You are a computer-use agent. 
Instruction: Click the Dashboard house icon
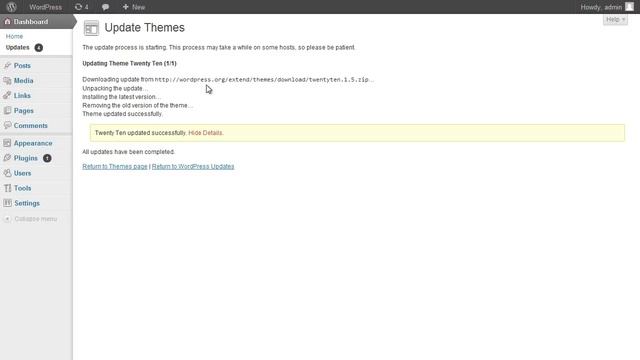(7, 22)
